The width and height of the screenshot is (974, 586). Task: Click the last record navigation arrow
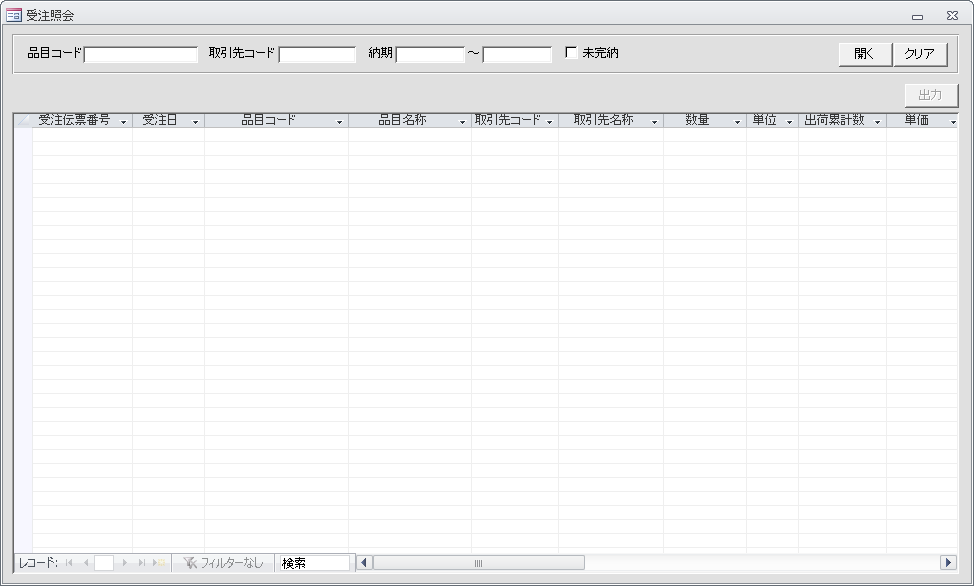142,563
